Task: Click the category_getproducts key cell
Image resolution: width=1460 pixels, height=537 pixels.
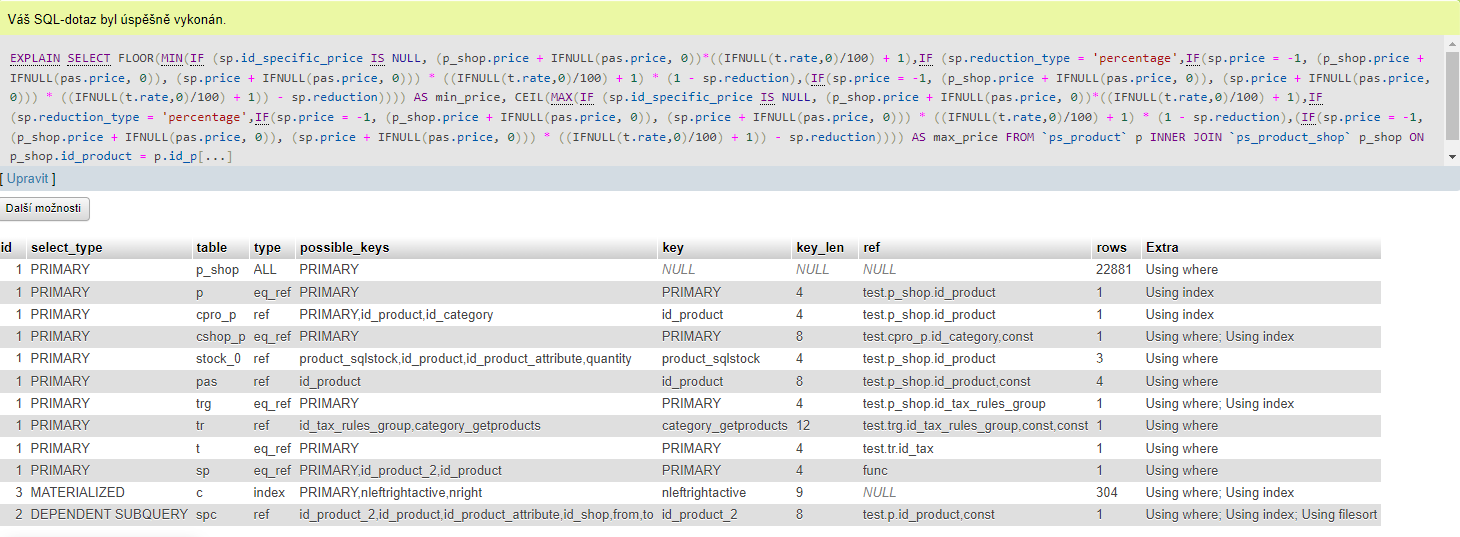Action: pyautogui.click(x=724, y=425)
